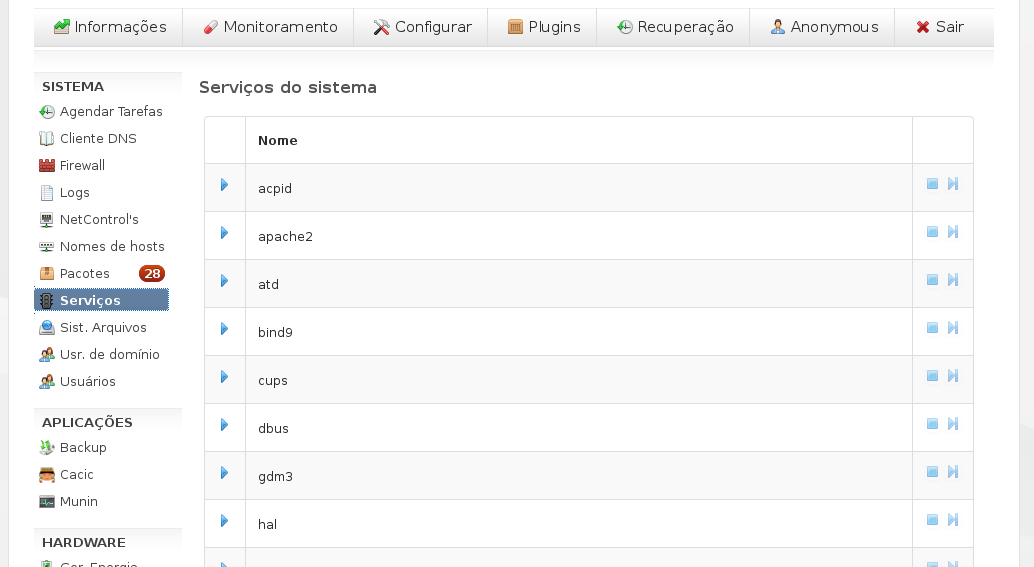Screen dimensions: 1034x567
Task: Open the Backup application
Action: tap(73, 448)
